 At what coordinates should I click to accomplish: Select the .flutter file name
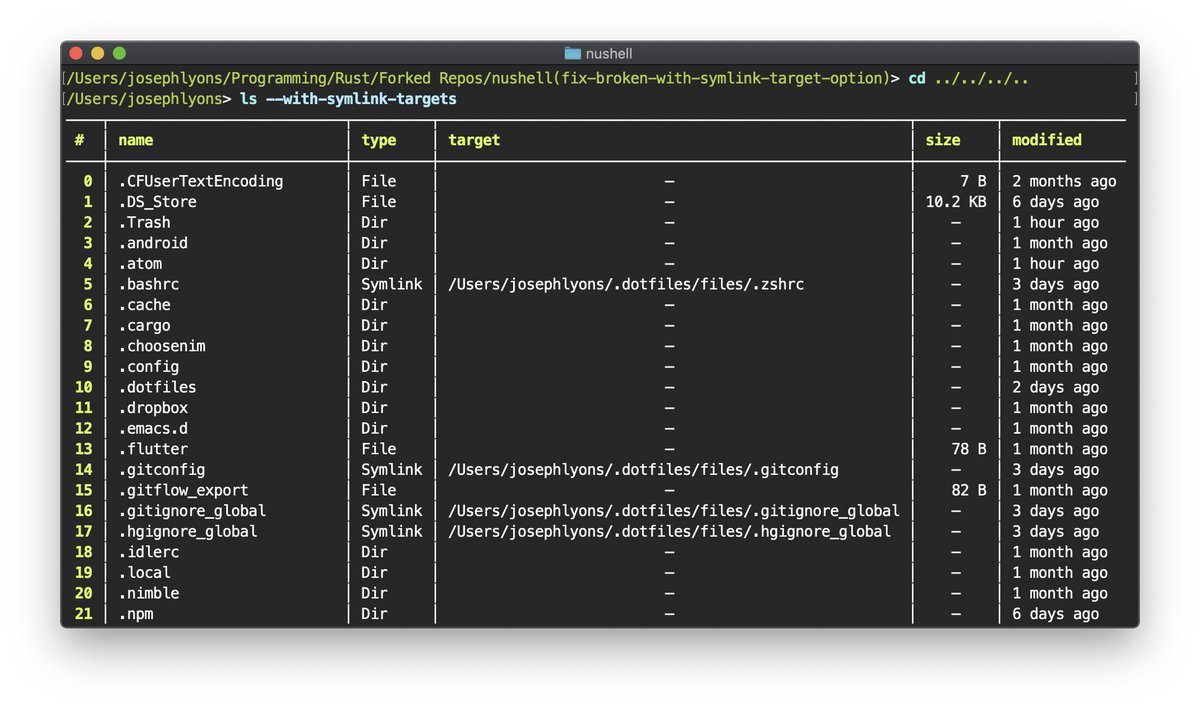click(x=153, y=449)
